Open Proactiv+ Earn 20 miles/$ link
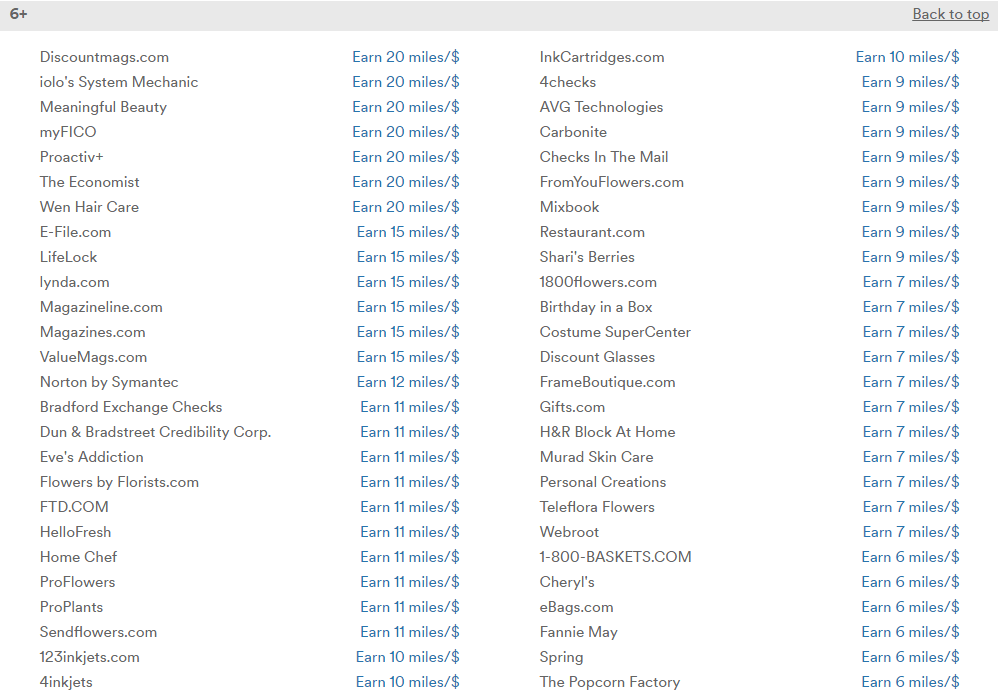 [405, 157]
